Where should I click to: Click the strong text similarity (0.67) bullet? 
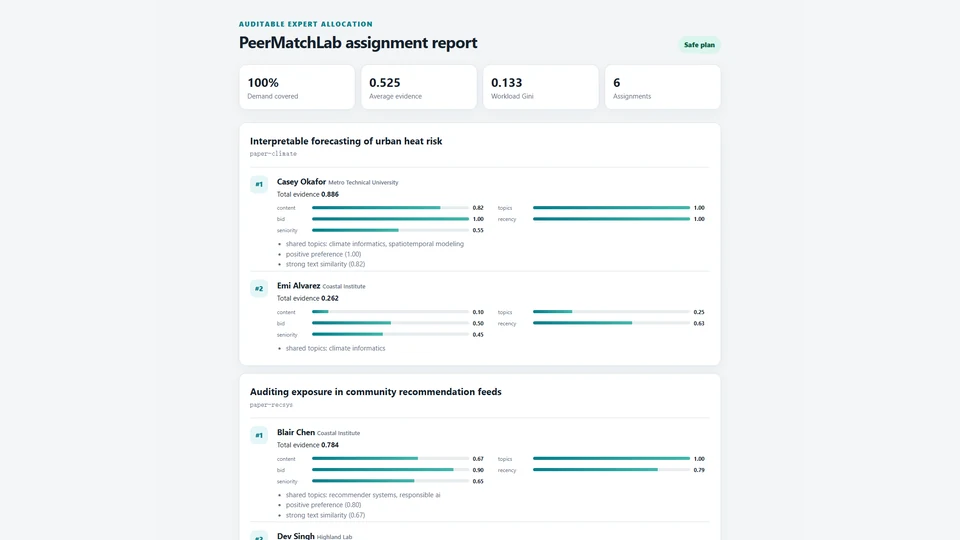tap(325, 516)
